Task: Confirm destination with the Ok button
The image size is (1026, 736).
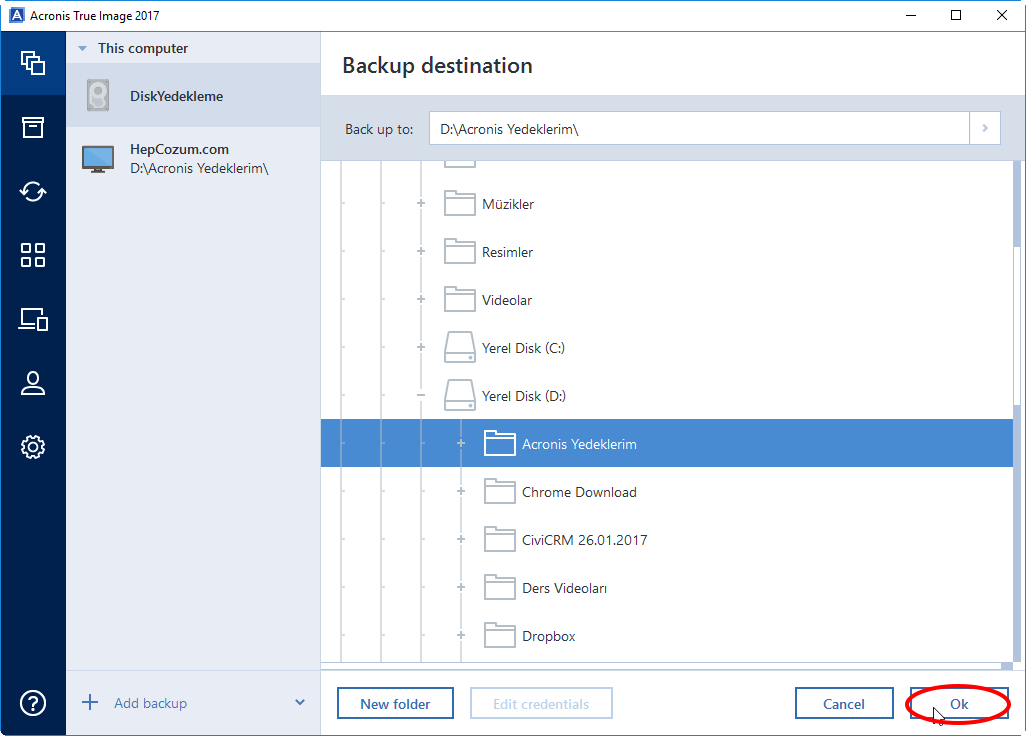Action: tap(959, 703)
